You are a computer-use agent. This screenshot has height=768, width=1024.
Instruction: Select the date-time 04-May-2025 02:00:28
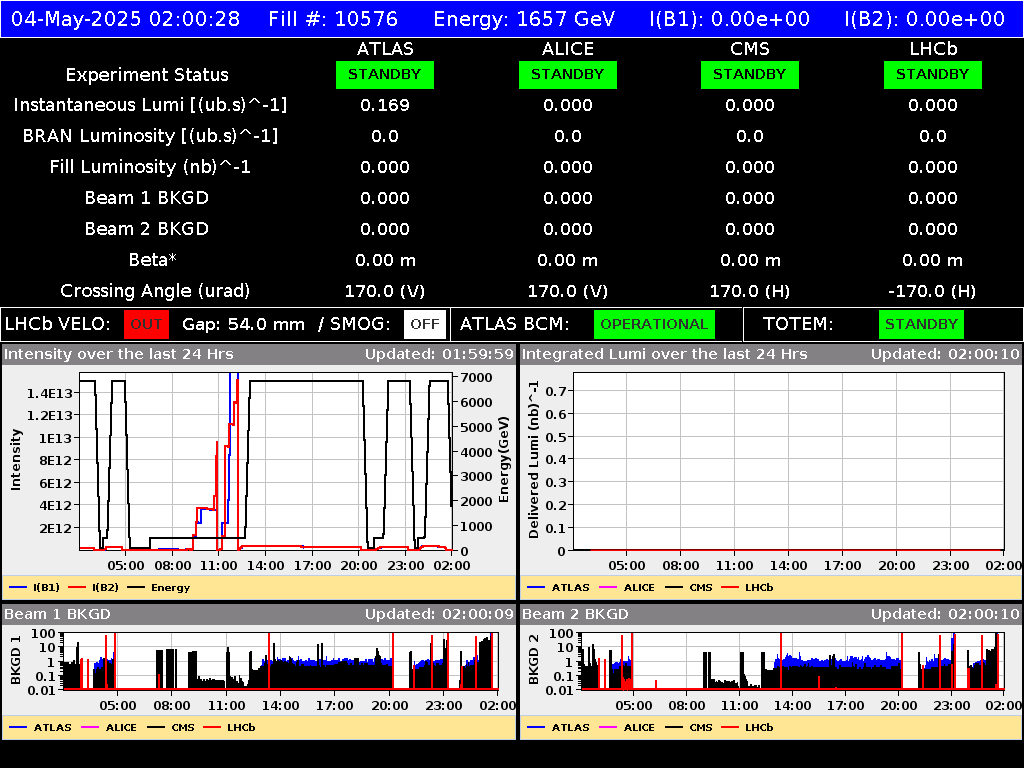pos(125,19)
